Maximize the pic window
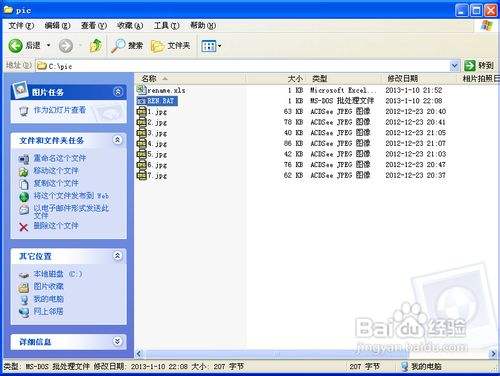 476,10
